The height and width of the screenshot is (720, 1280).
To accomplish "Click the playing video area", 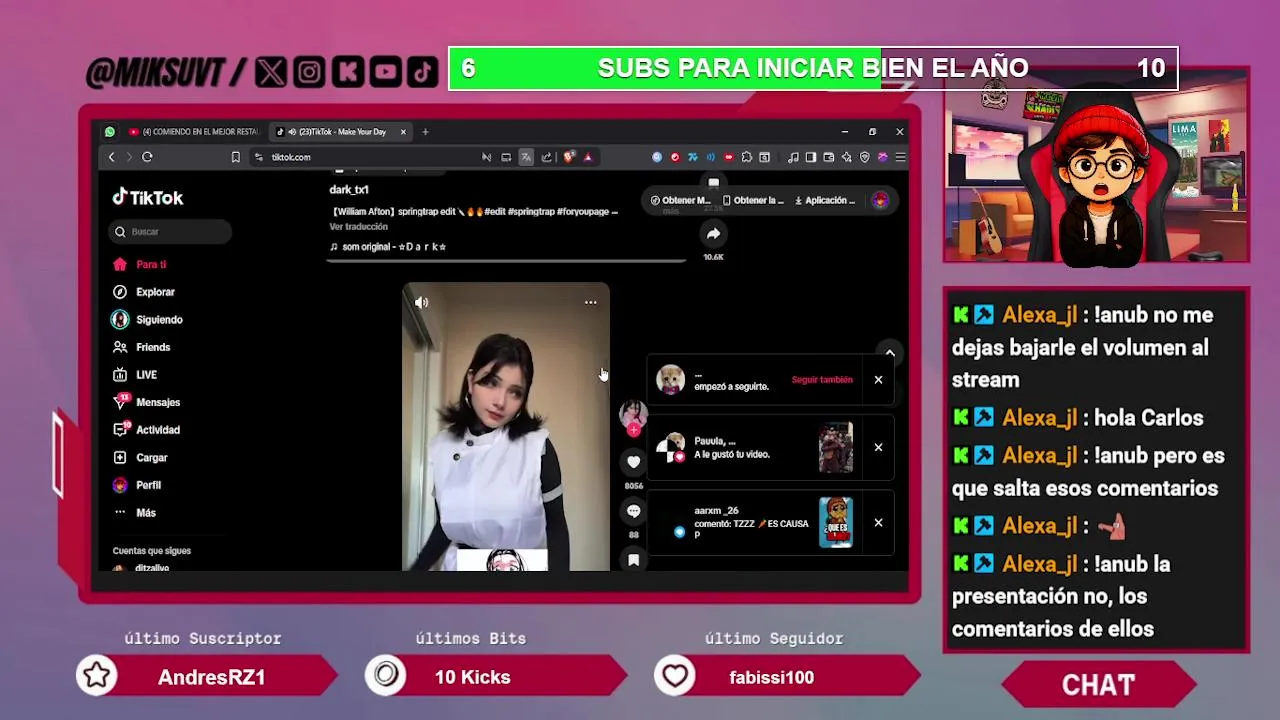I will pos(506,427).
